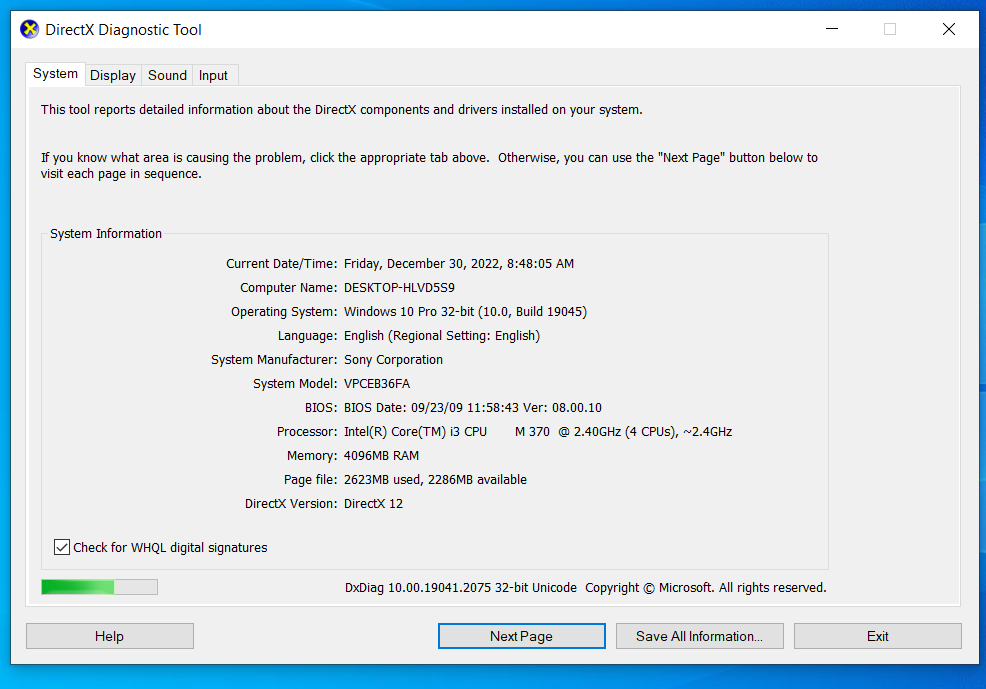
Task: Click the system model VPCEB36FA
Action: (377, 383)
